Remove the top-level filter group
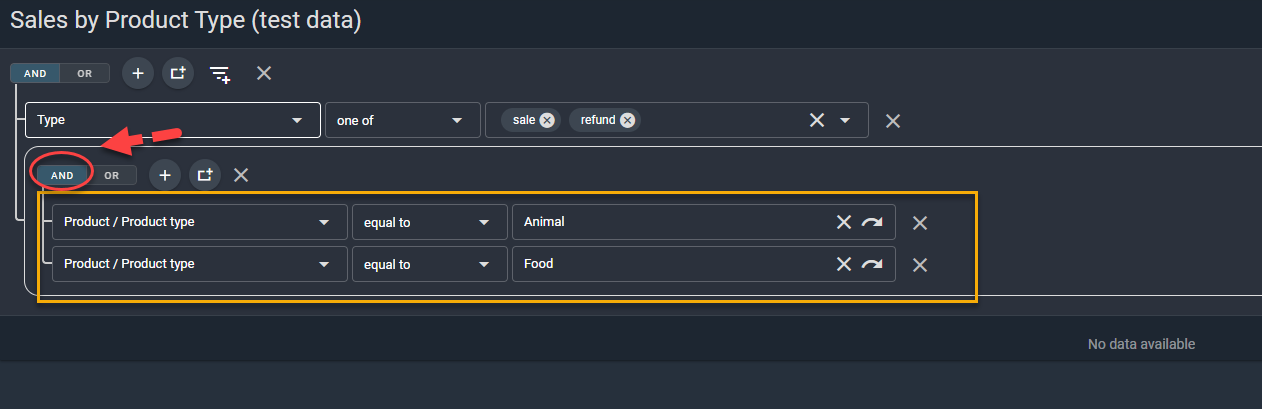 pyautogui.click(x=263, y=73)
